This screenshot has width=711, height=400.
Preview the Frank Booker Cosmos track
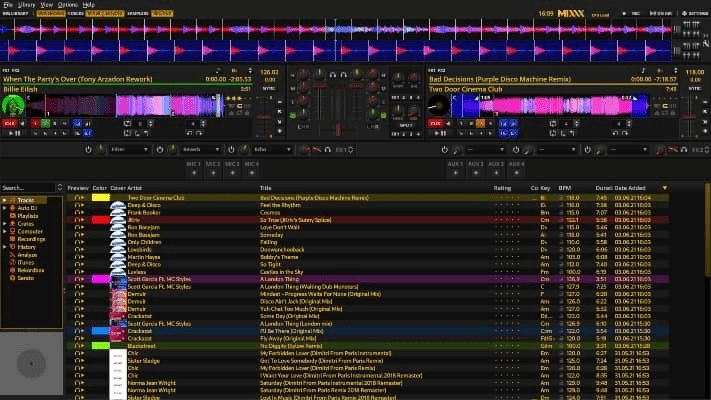coord(79,212)
